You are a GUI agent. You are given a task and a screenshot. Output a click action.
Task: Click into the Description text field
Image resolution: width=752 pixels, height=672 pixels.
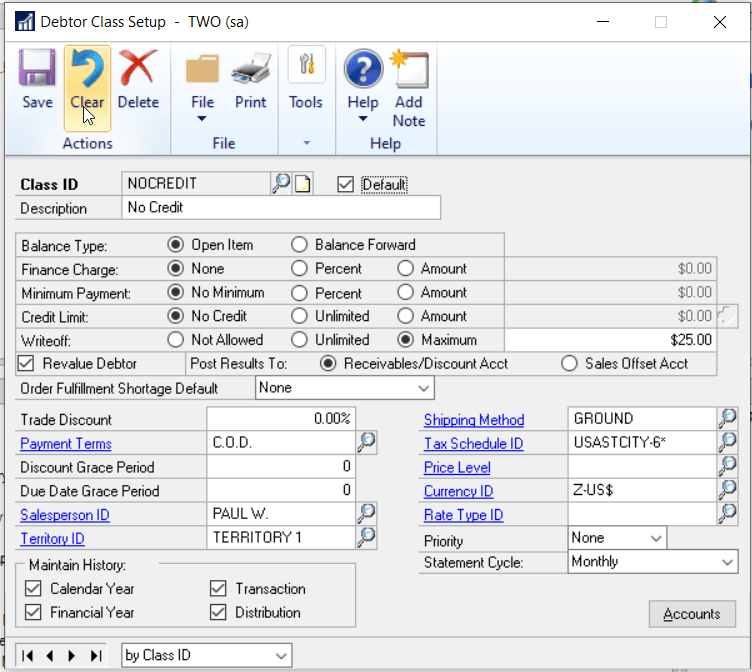[280, 208]
